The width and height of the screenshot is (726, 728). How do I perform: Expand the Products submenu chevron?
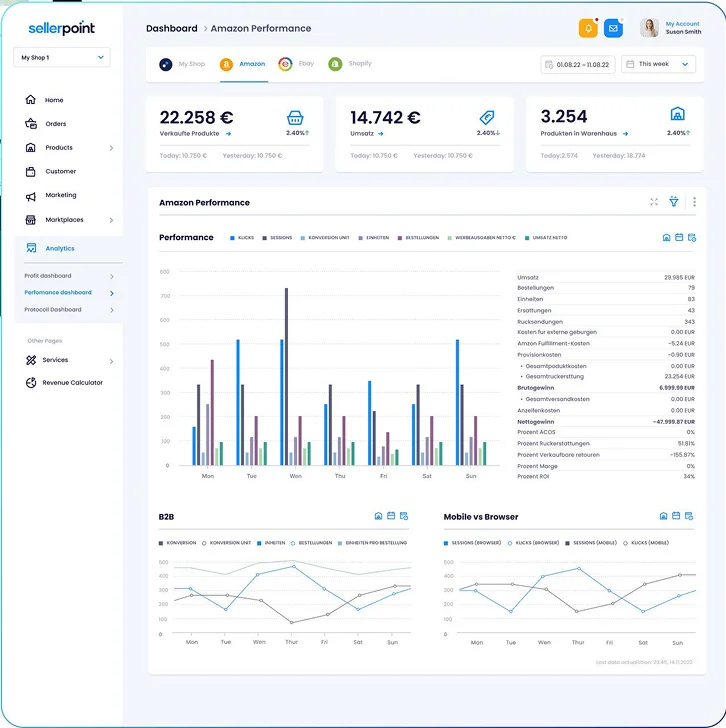coord(111,148)
